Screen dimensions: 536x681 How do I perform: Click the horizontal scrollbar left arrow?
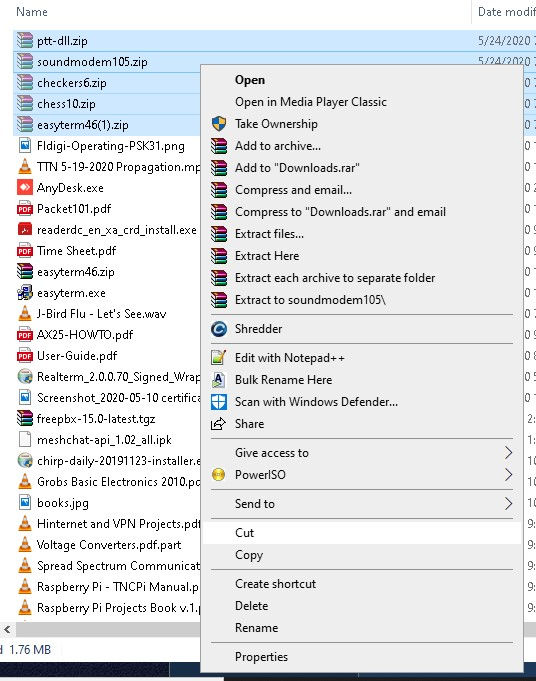click(7, 629)
